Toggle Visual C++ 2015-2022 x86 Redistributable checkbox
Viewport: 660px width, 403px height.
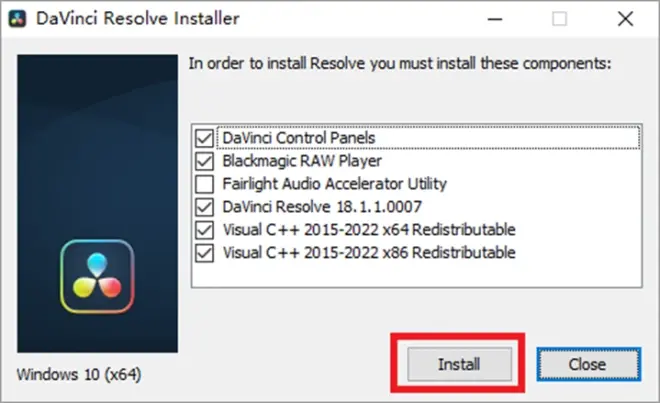(x=205, y=253)
